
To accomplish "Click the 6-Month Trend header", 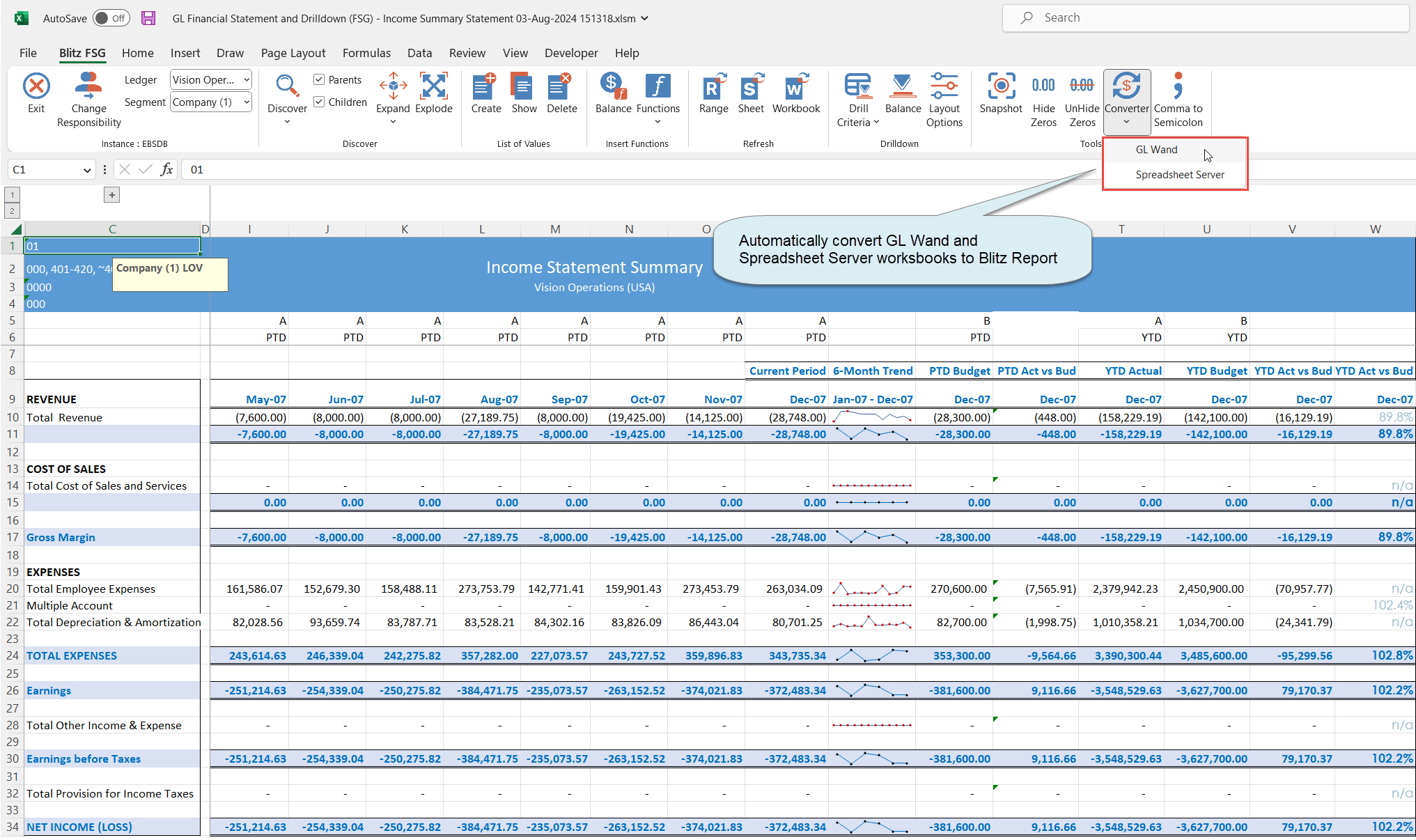I will [x=872, y=371].
